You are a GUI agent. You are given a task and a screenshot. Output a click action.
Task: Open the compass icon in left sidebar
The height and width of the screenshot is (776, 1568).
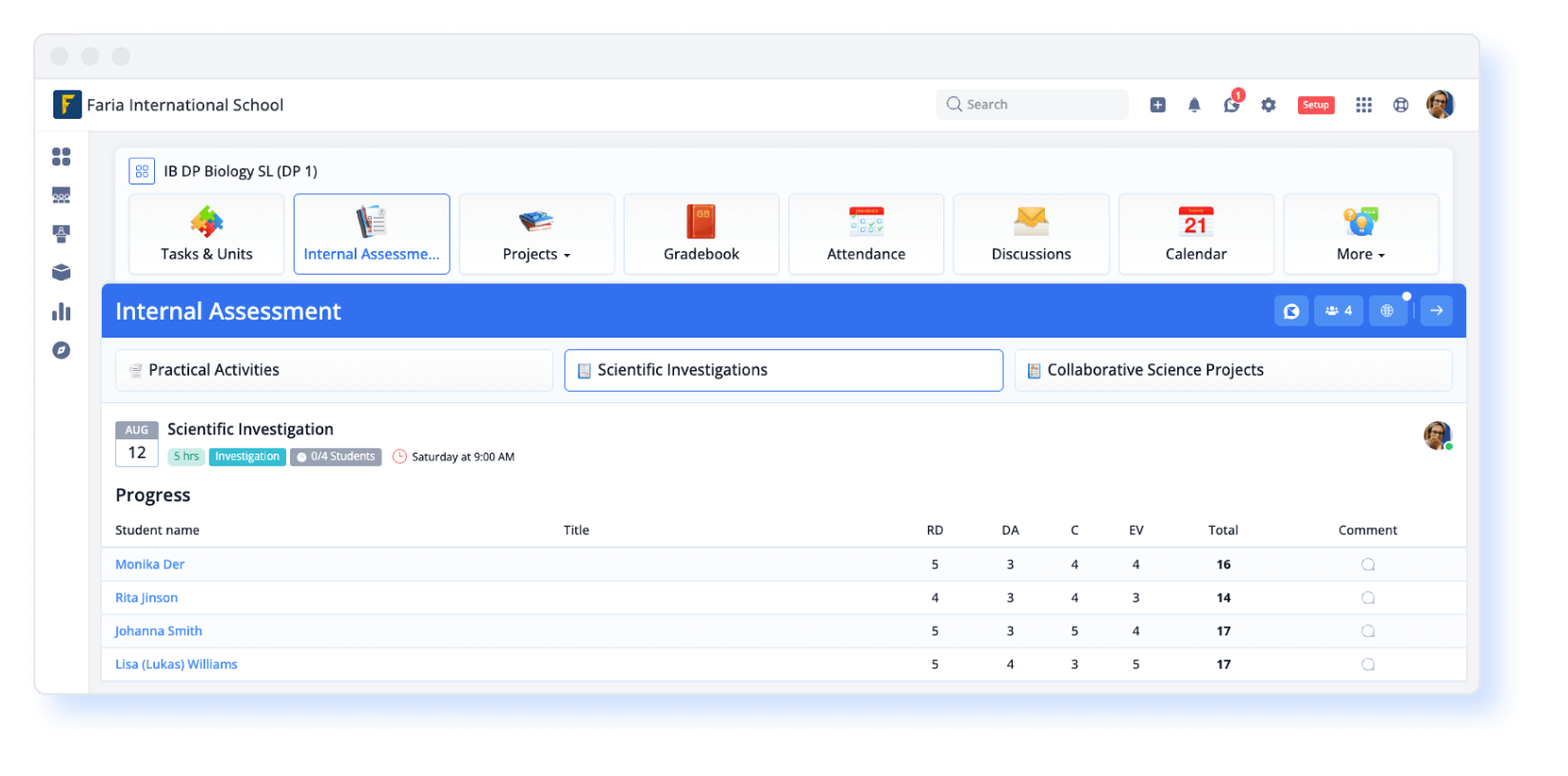pos(62,351)
